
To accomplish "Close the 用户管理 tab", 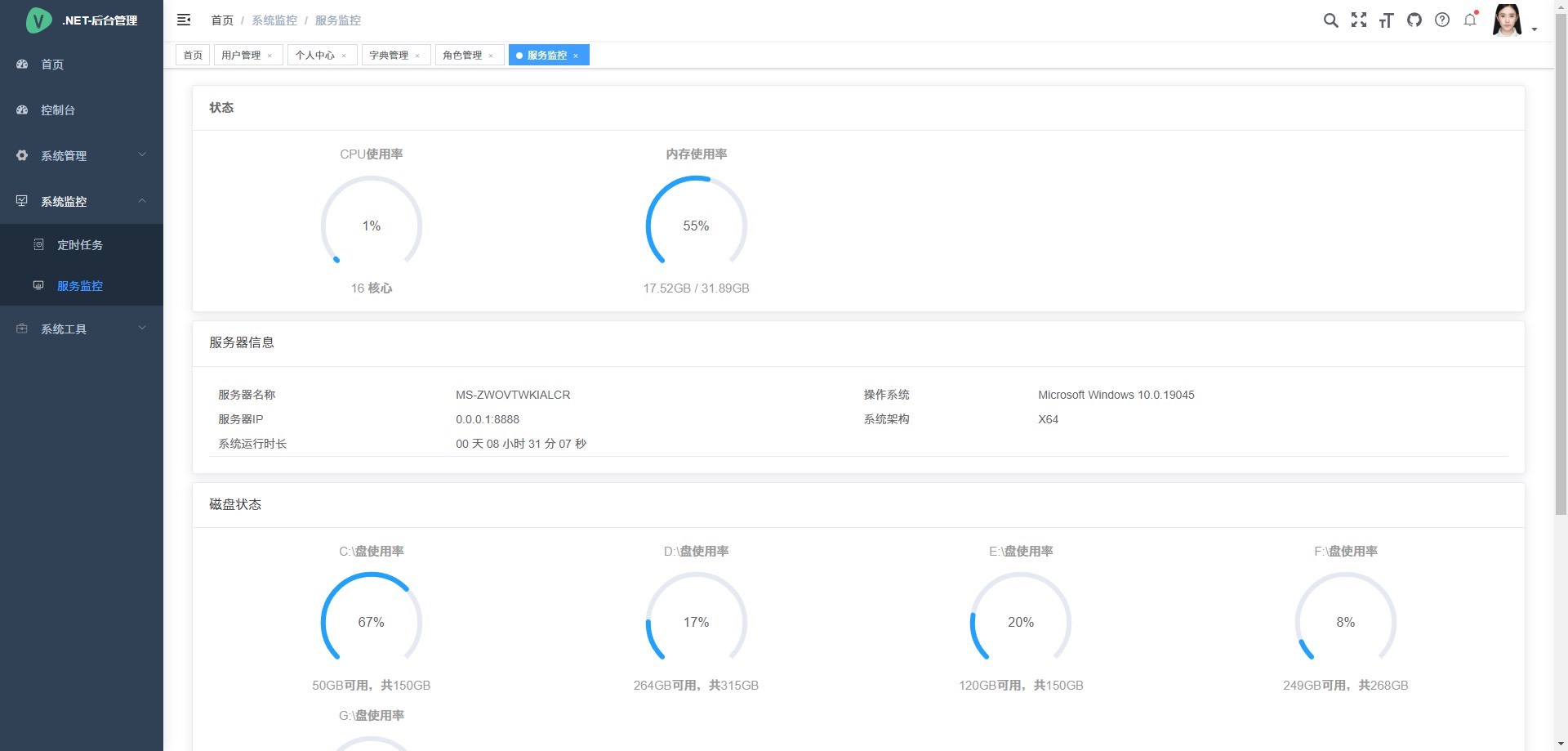I will tap(269, 56).
